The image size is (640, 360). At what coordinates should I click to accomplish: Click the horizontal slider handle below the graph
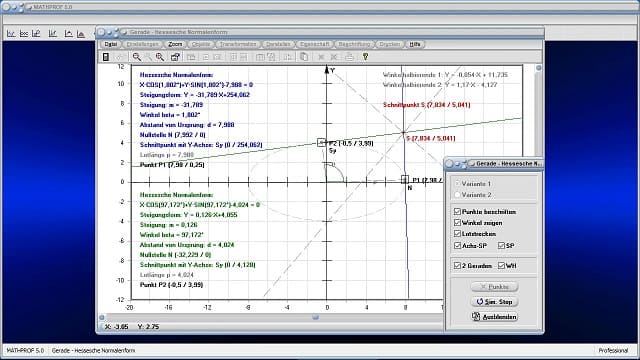(315, 317)
